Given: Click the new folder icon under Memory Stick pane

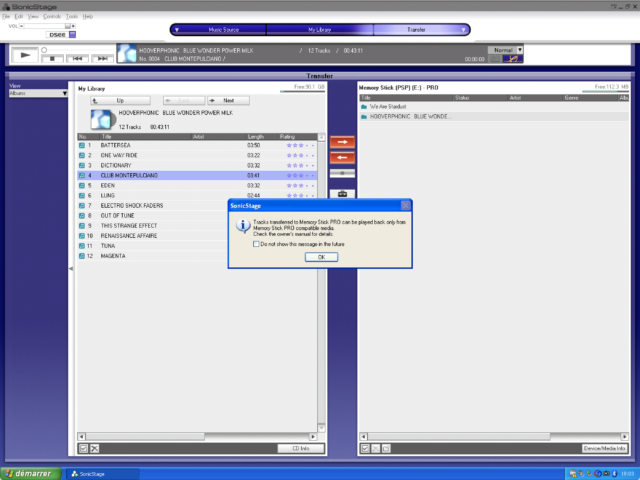Looking at the screenshot, I should tap(387, 448).
